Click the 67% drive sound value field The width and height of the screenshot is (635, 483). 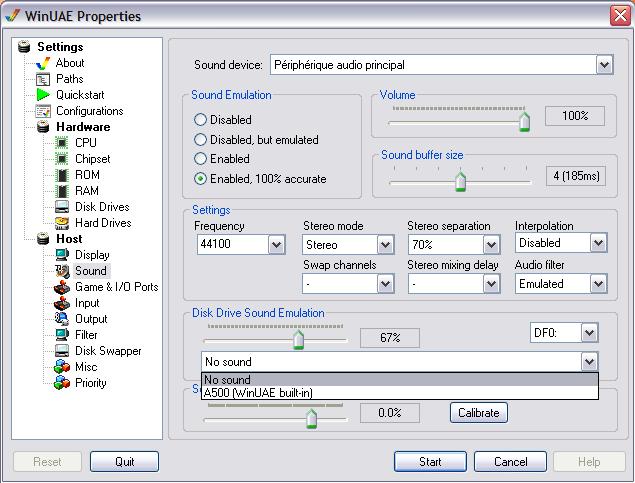[x=390, y=338]
